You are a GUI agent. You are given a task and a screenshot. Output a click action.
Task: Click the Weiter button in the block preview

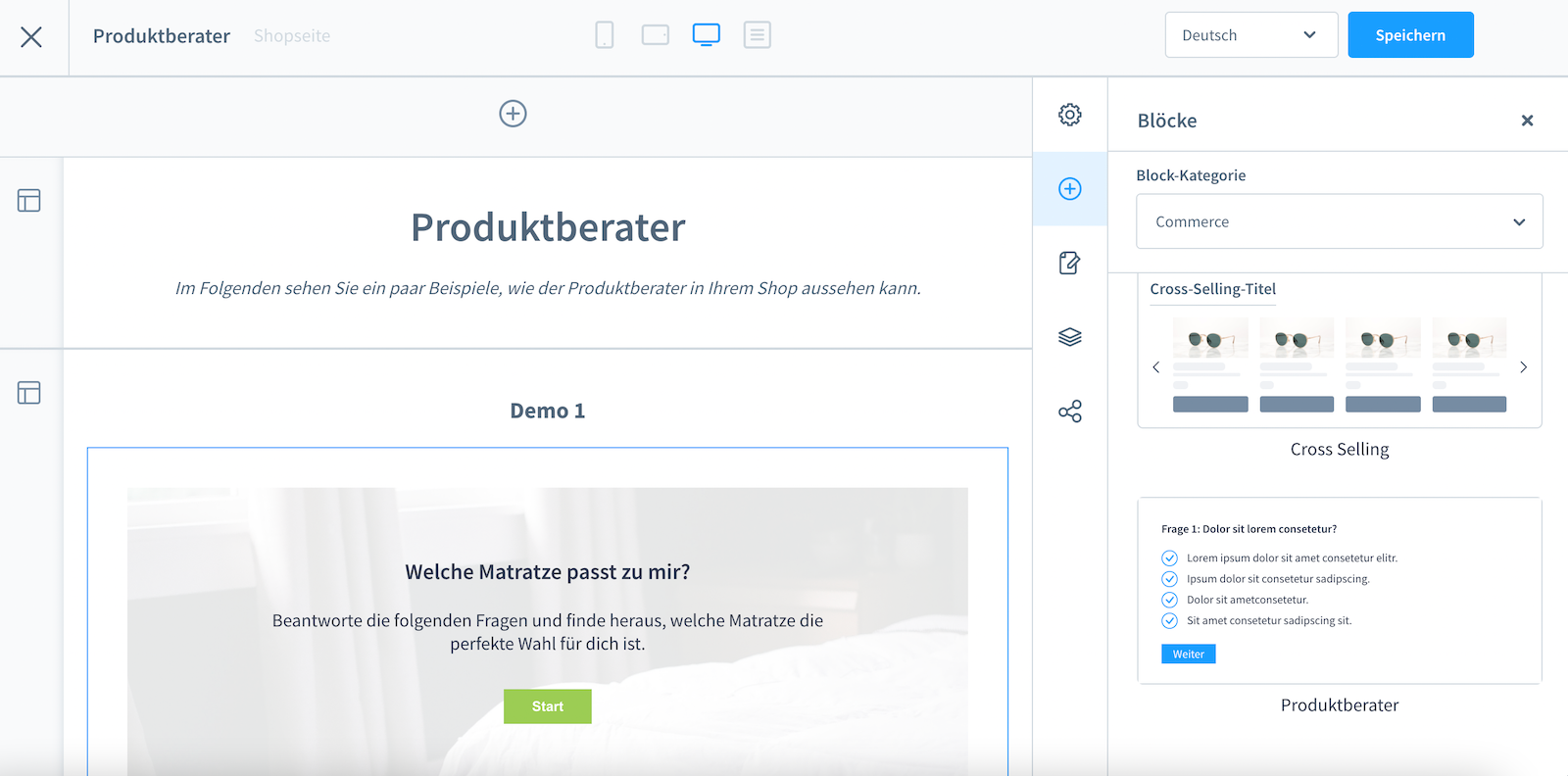[x=1189, y=655]
